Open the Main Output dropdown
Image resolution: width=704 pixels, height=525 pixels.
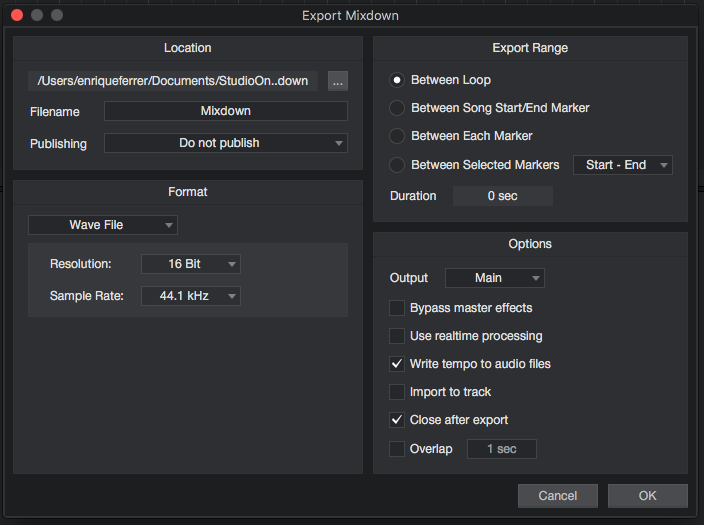point(495,278)
